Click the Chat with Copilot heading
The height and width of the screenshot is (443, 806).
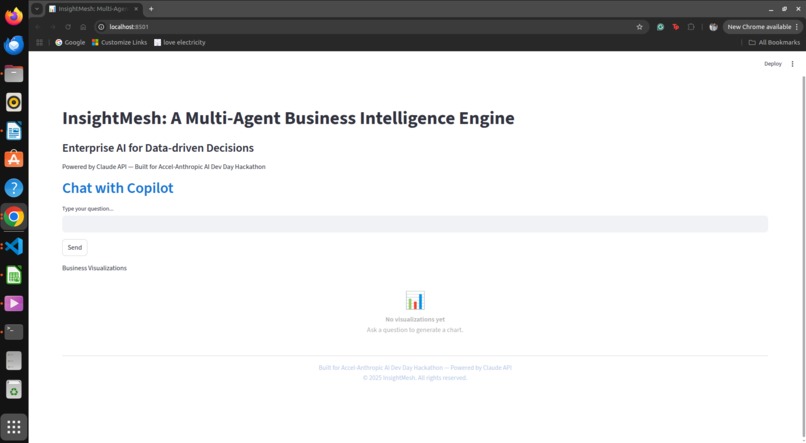coord(118,188)
